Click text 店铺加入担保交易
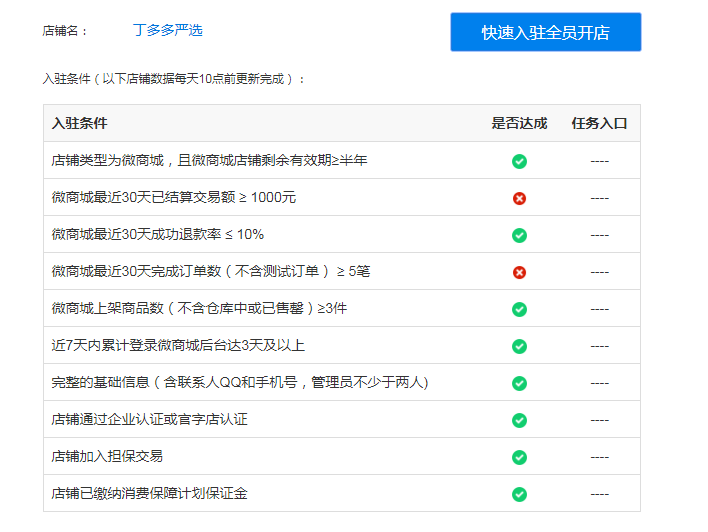This screenshot has height=532, width=708. click(x=107, y=457)
